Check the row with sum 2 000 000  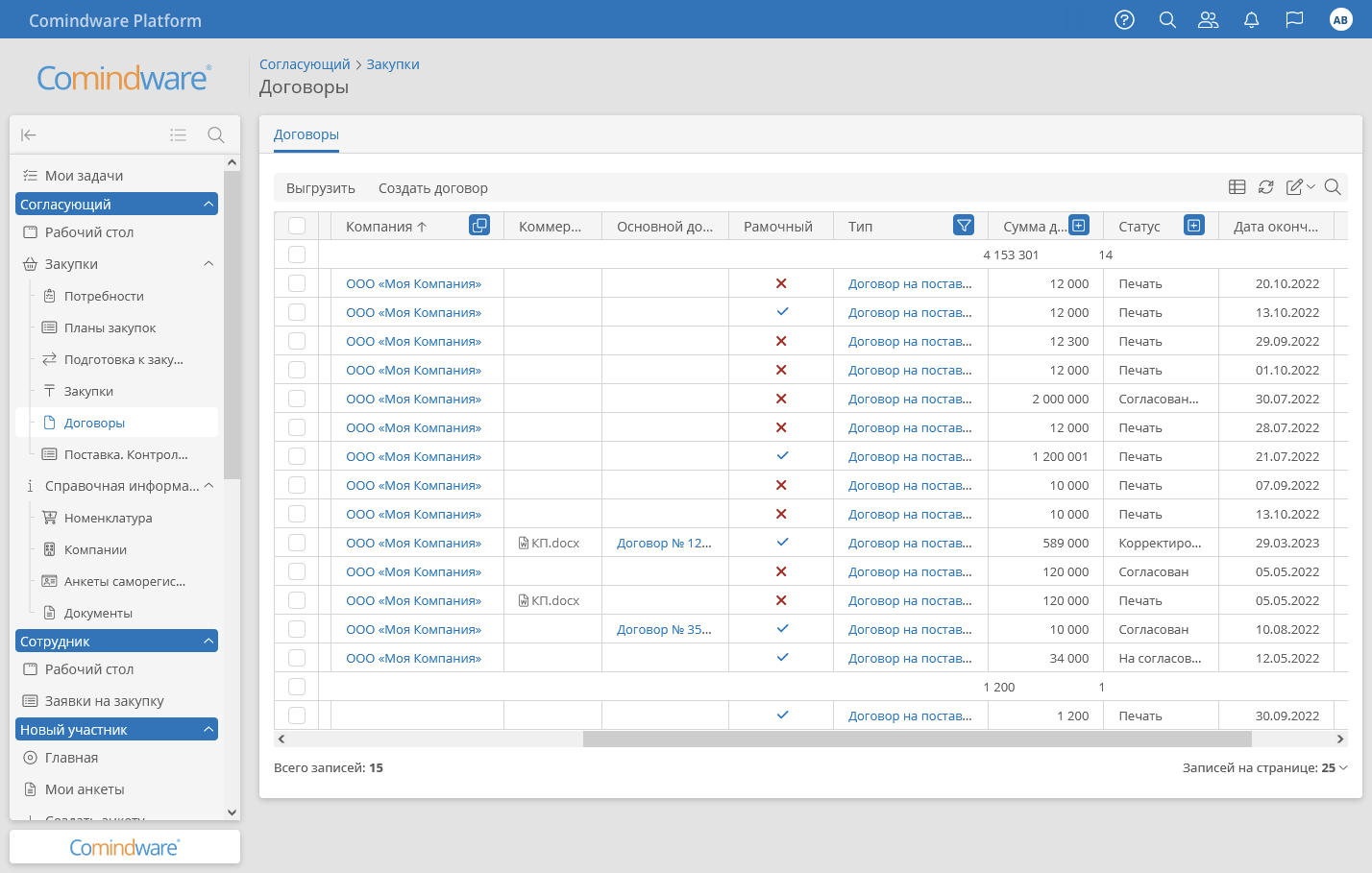click(297, 399)
